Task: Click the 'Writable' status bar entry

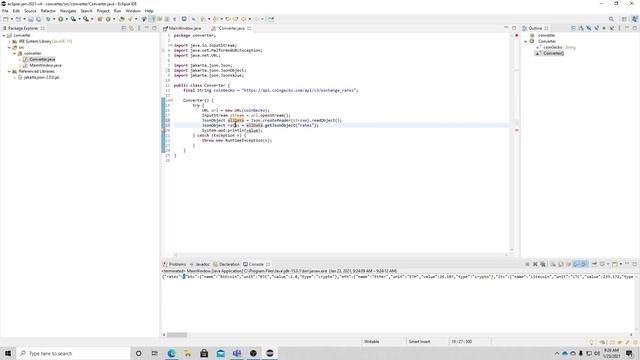Action: (x=371, y=342)
